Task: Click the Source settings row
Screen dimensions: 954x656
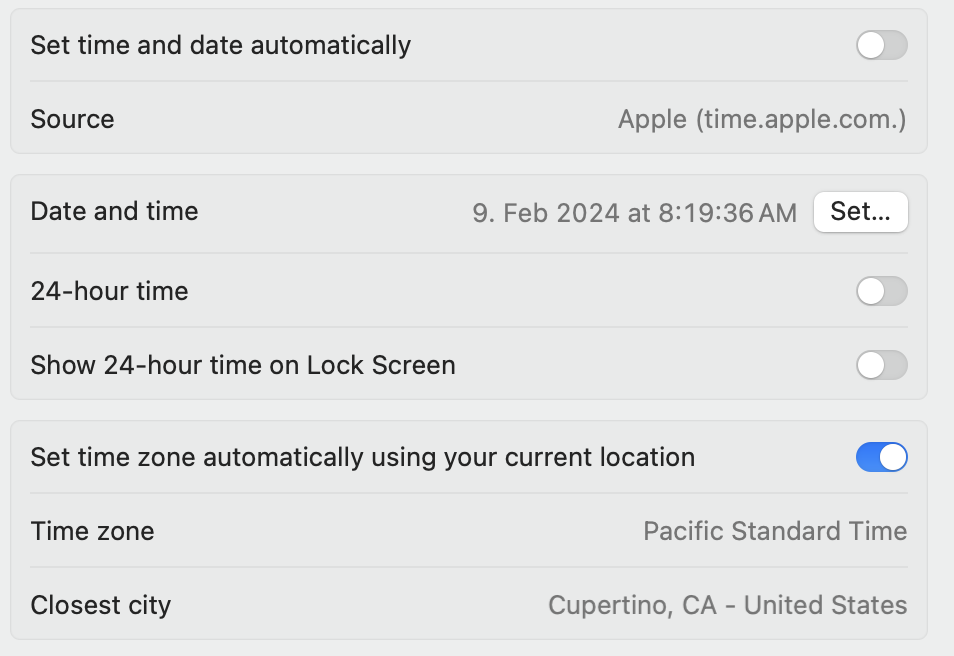Action: (470, 119)
